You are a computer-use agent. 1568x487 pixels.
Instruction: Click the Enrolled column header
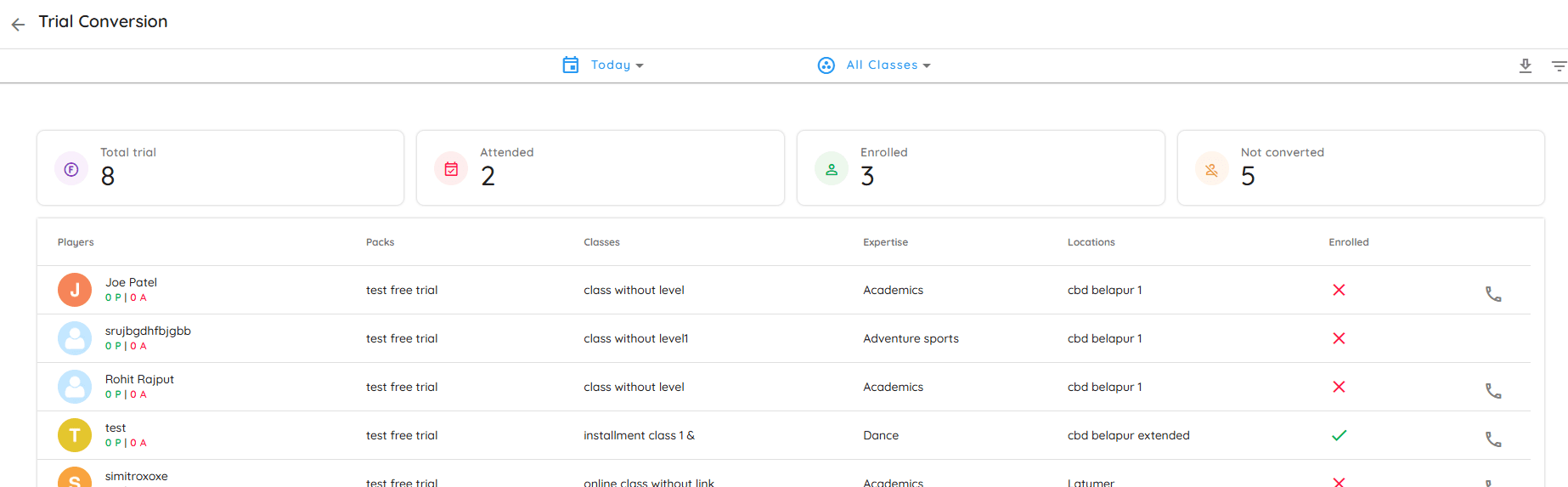click(x=1348, y=242)
